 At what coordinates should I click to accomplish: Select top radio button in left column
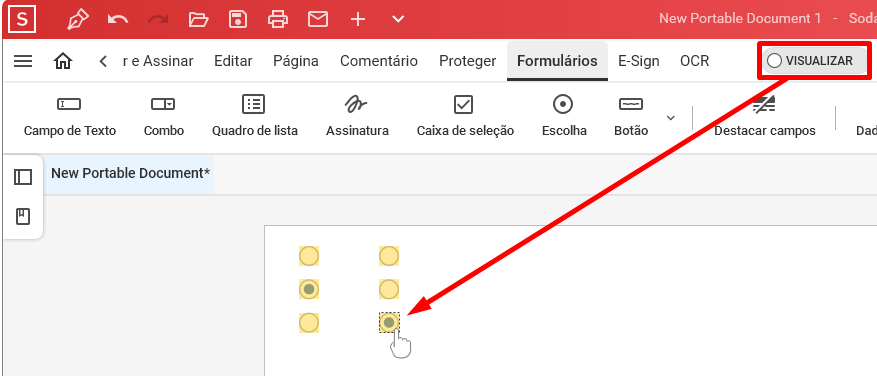pyautogui.click(x=309, y=256)
